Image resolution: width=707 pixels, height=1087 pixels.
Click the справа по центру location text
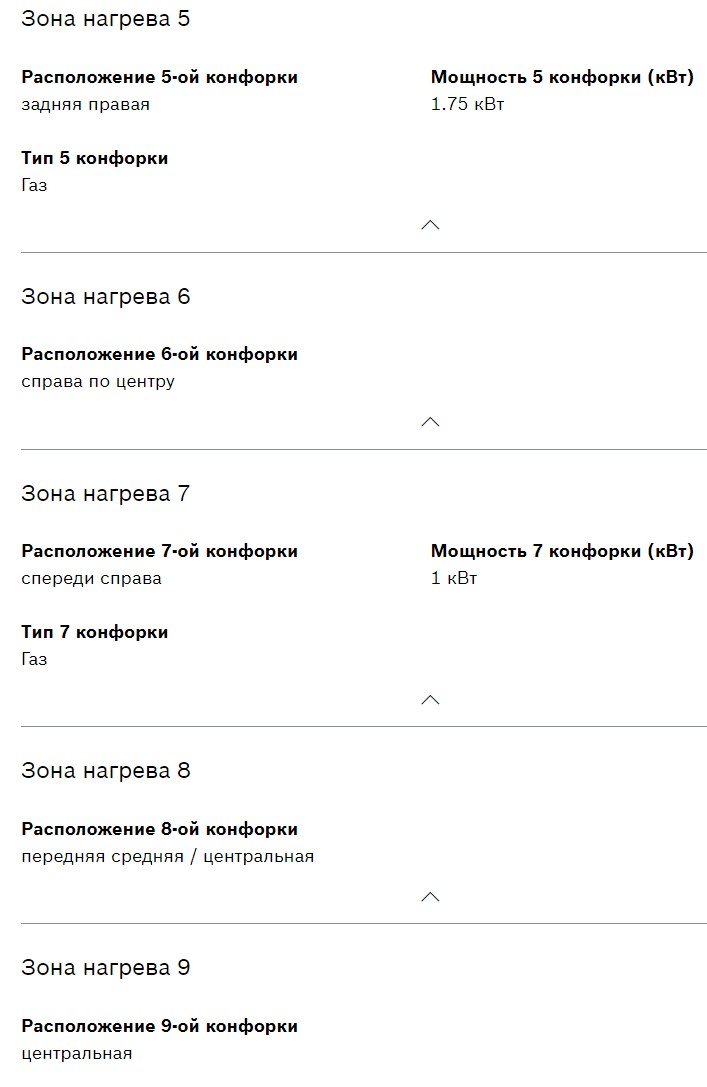98,381
